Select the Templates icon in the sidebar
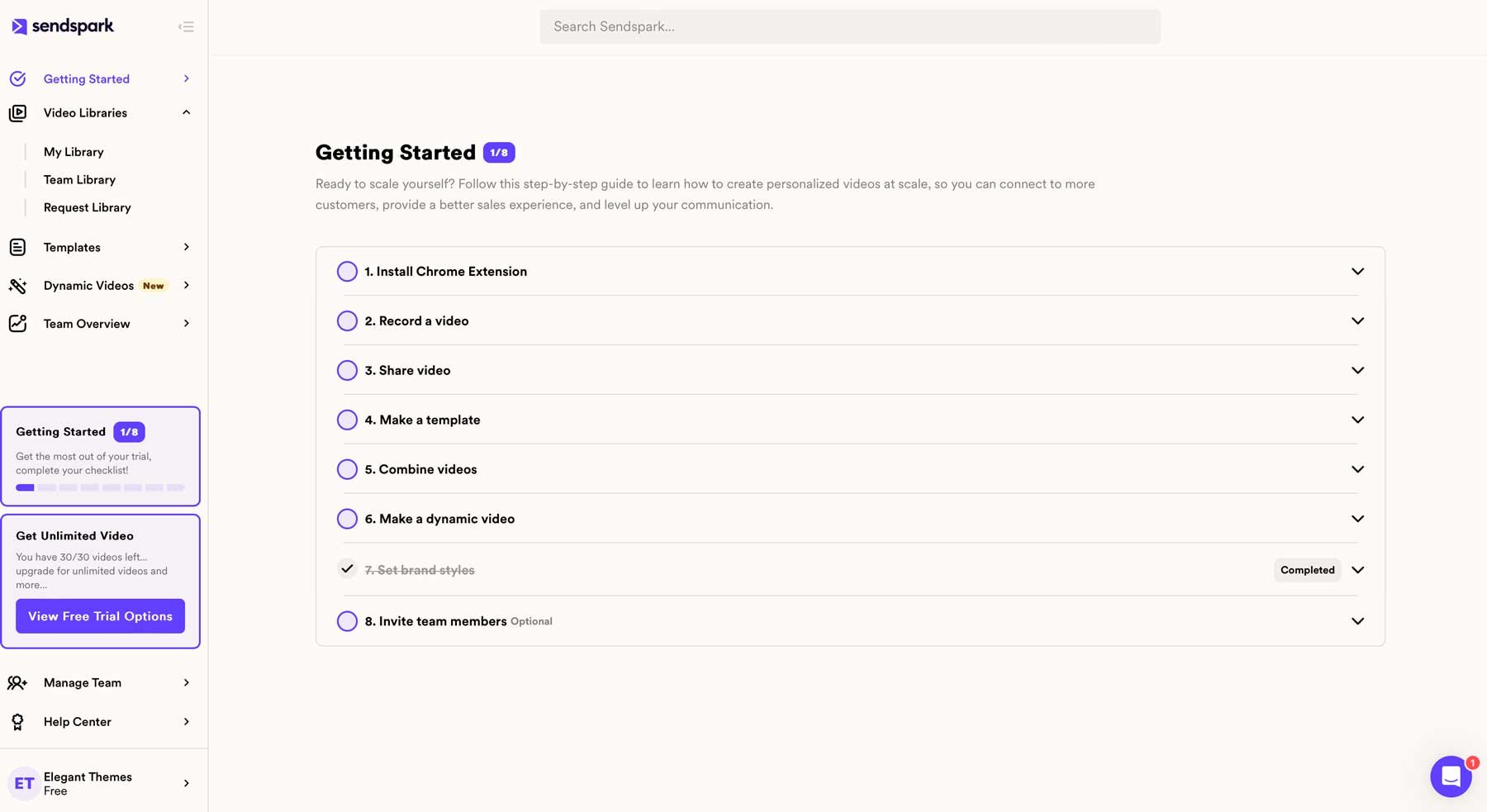This screenshot has height=812, width=1487. 18,247
